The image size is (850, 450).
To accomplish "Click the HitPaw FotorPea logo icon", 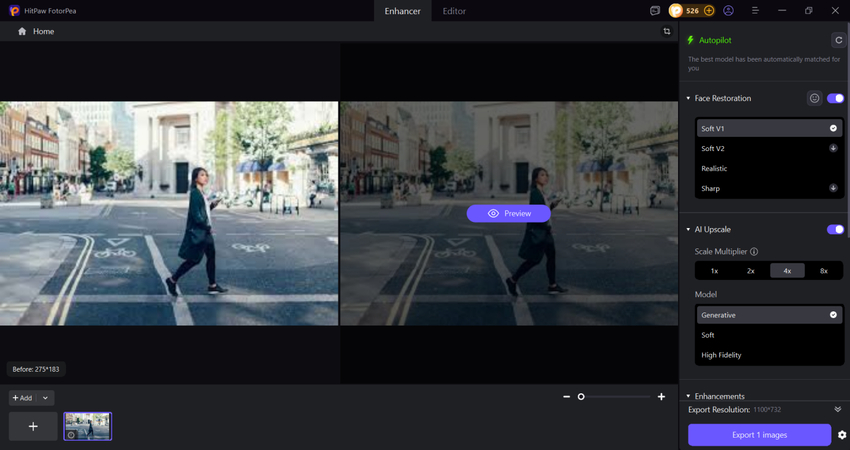I will (14, 10).
